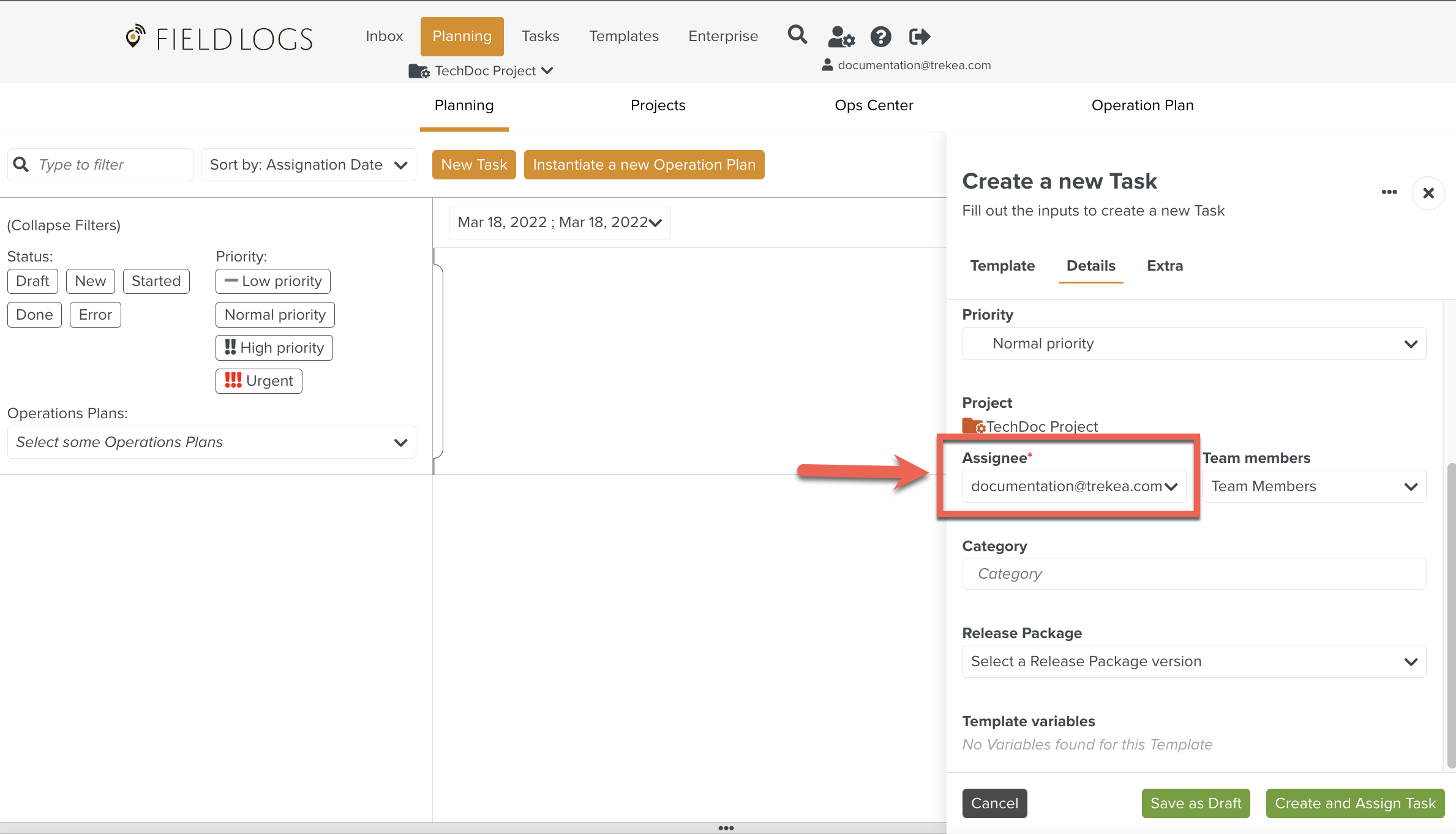The image size is (1456, 834).
Task: Toggle the New status filter
Action: click(x=91, y=281)
